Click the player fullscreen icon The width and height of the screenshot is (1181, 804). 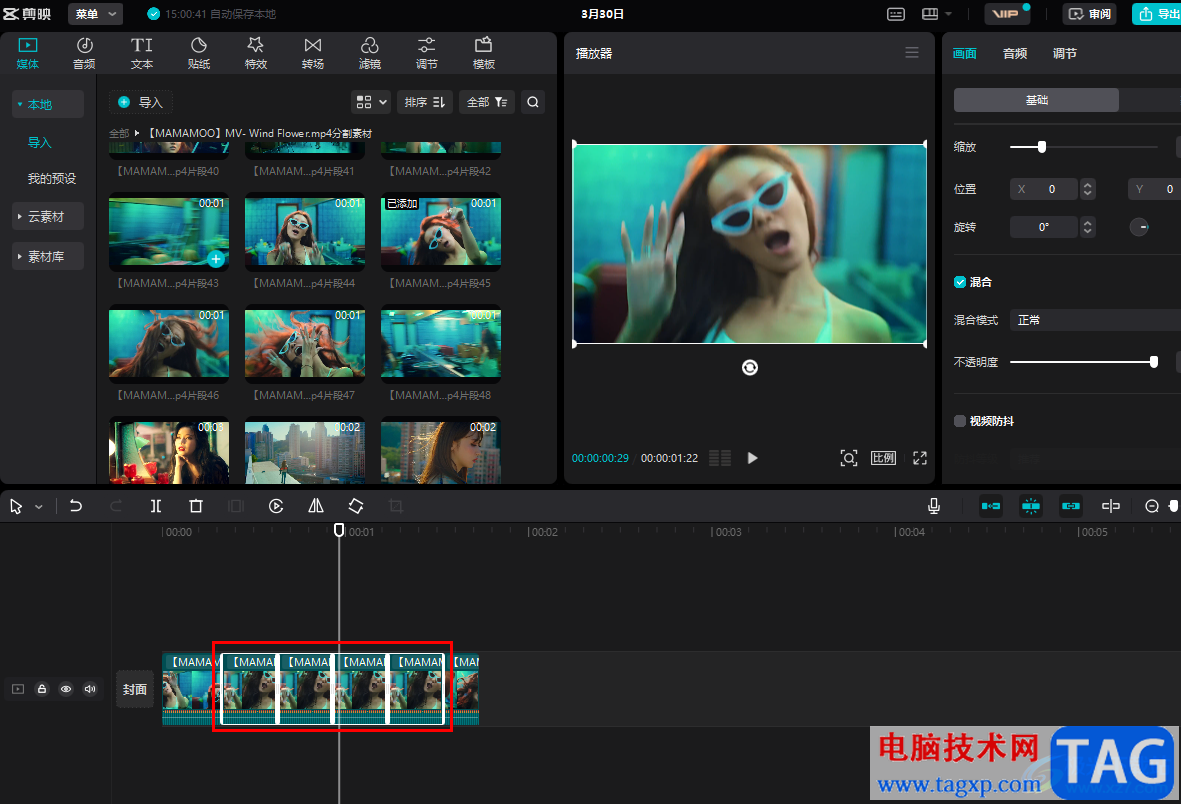920,458
